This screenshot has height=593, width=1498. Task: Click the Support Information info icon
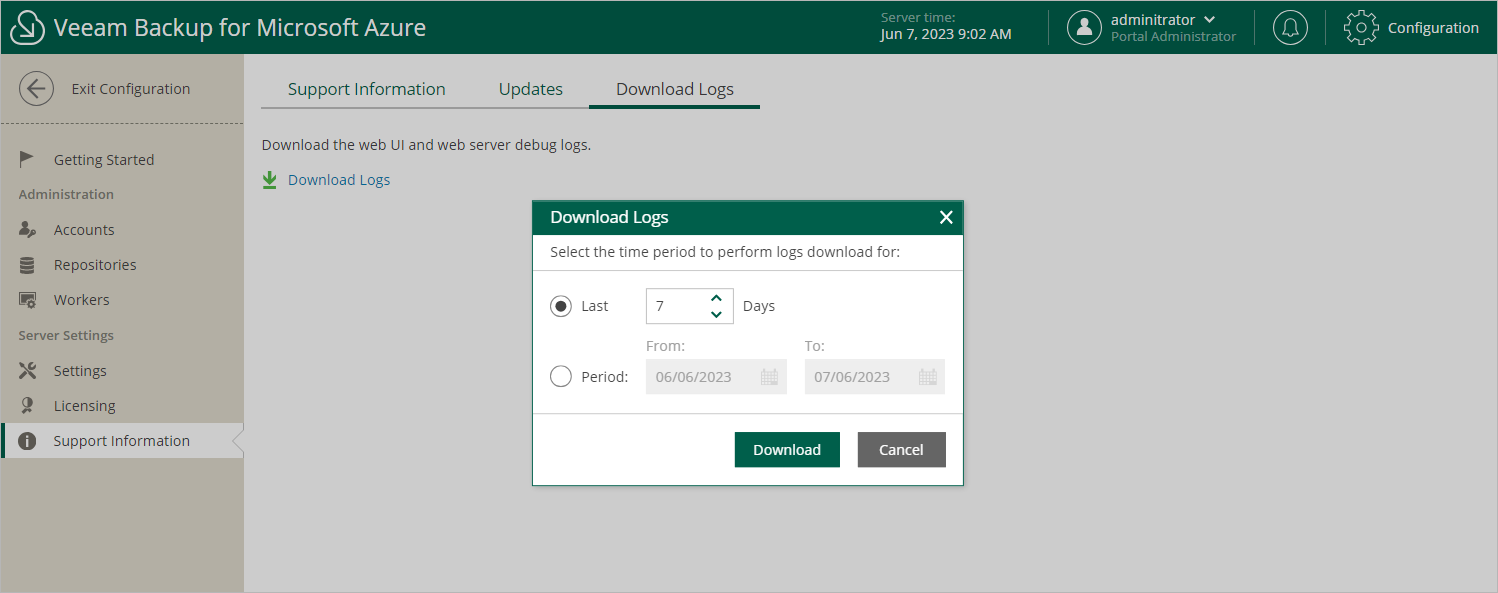[28, 441]
